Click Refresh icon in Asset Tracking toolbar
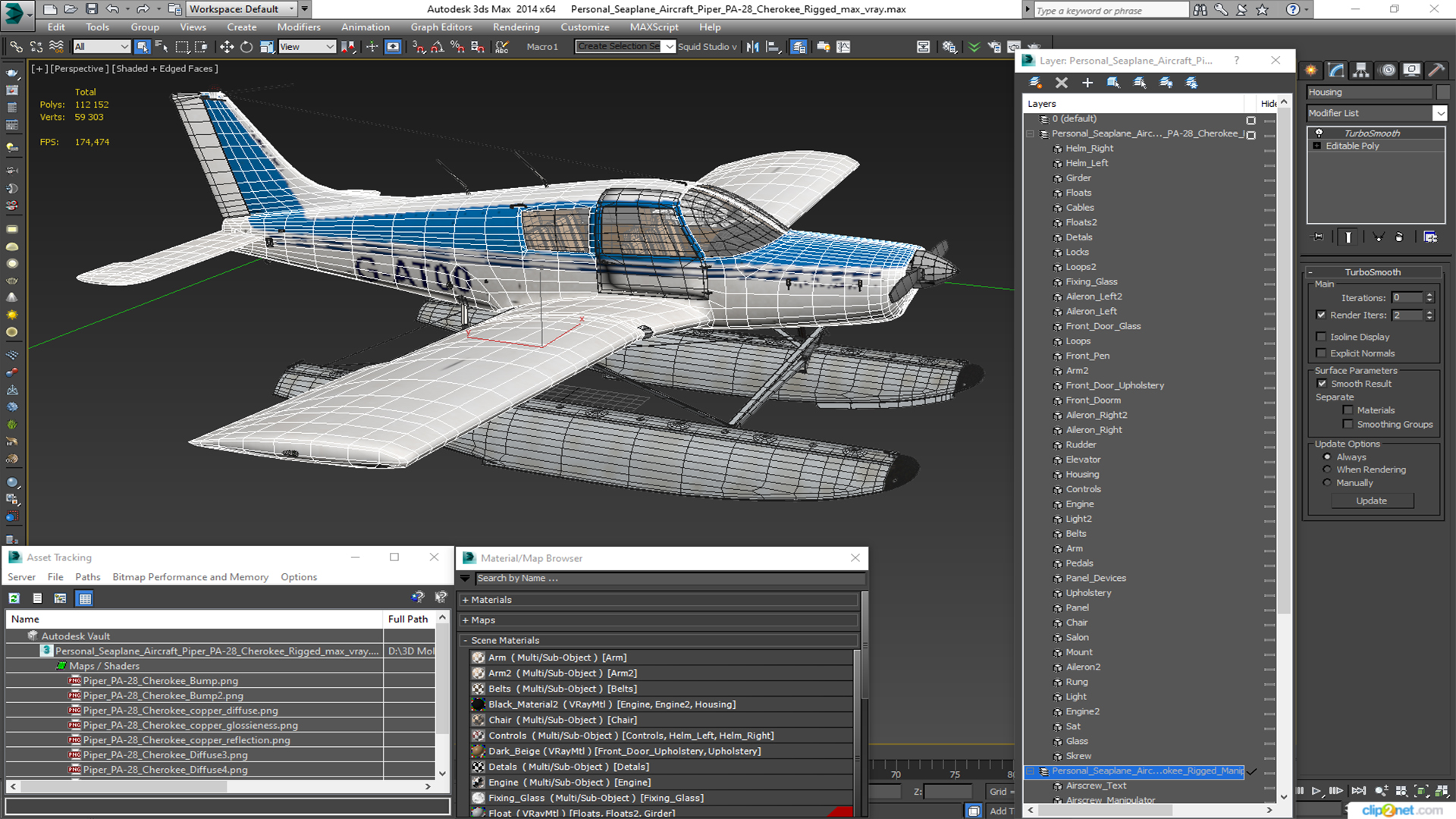The height and width of the screenshot is (819, 1456). tap(14, 598)
